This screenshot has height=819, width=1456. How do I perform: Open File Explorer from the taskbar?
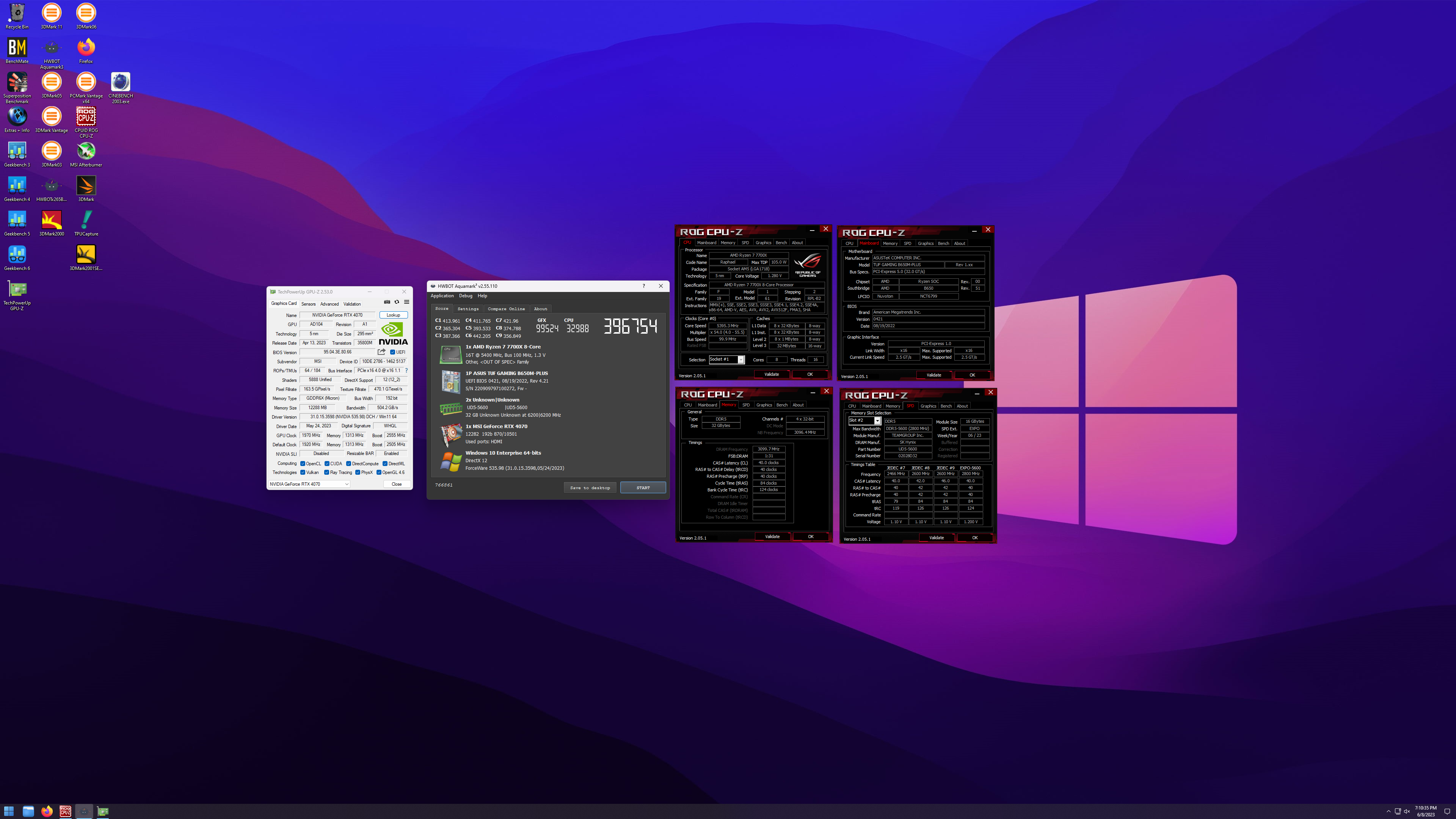click(28, 811)
